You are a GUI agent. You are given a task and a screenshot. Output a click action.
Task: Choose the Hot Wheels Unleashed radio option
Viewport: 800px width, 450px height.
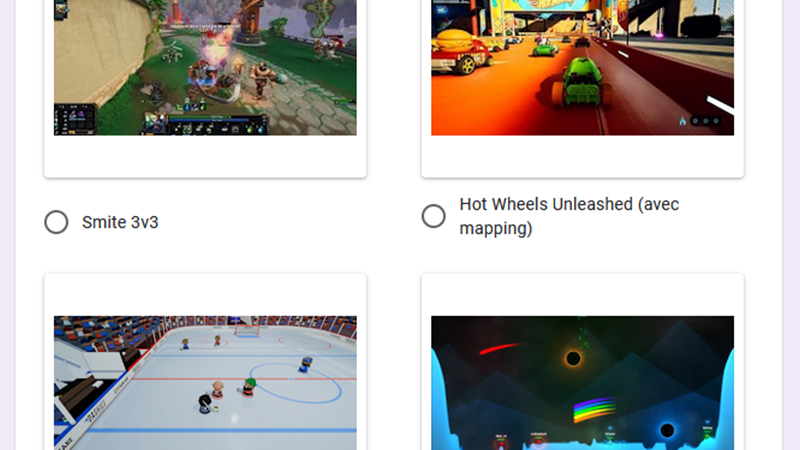[x=433, y=216]
